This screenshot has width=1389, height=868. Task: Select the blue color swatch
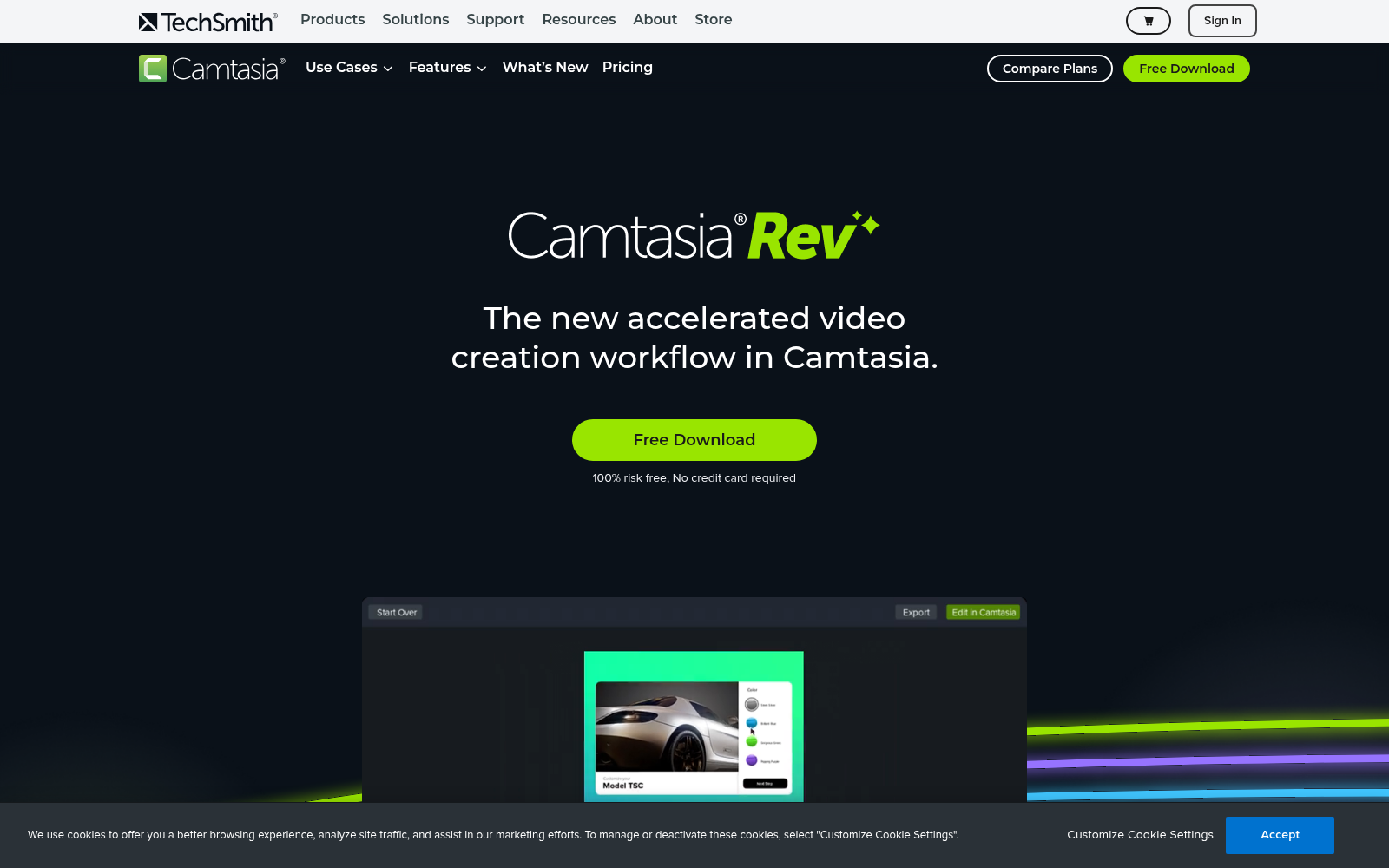tap(752, 722)
